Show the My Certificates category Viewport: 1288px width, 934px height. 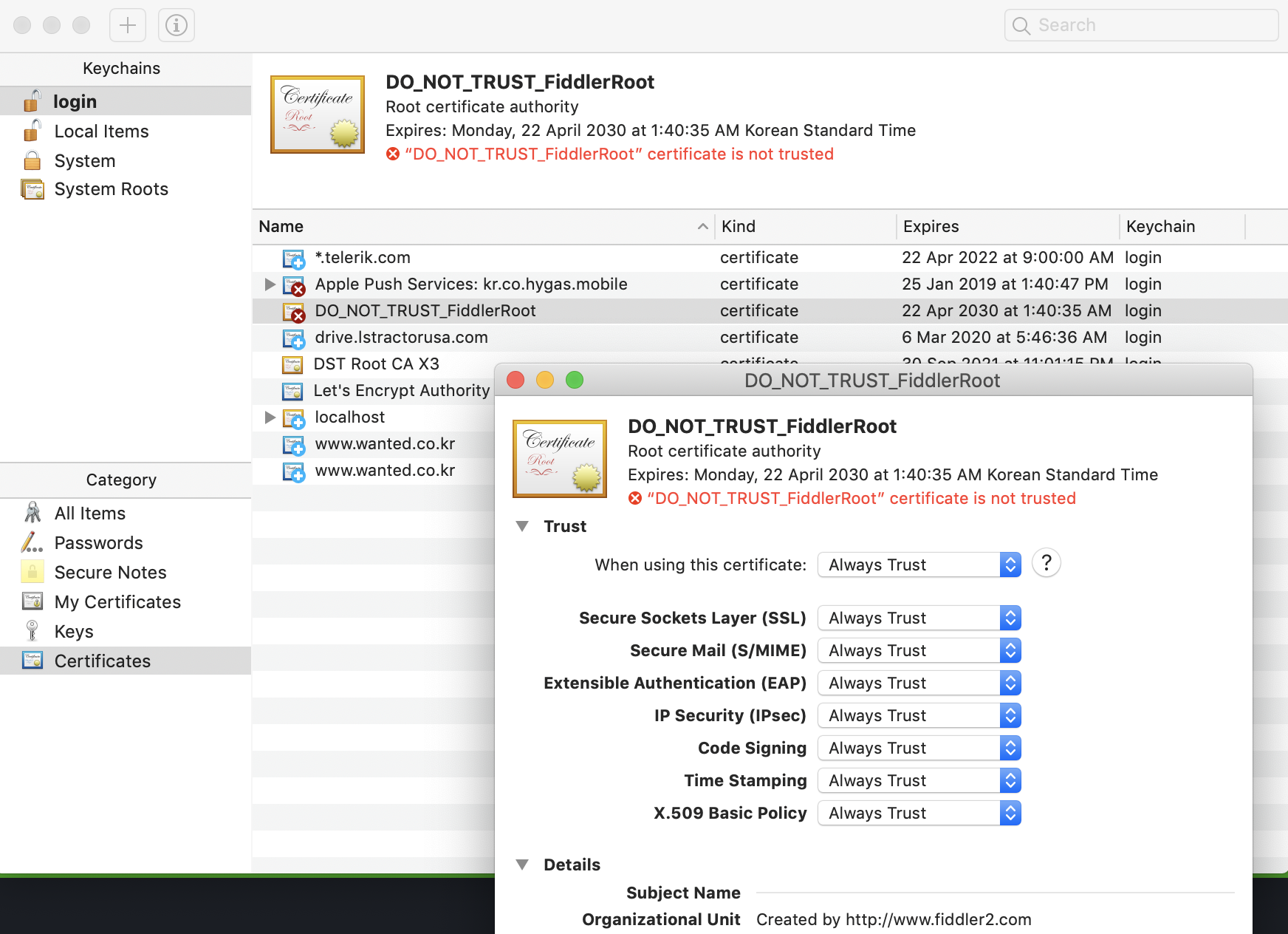[x=126, y=601]
